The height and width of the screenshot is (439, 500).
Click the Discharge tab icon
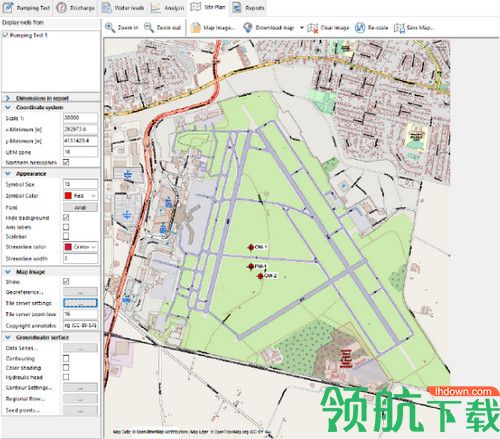61,7
